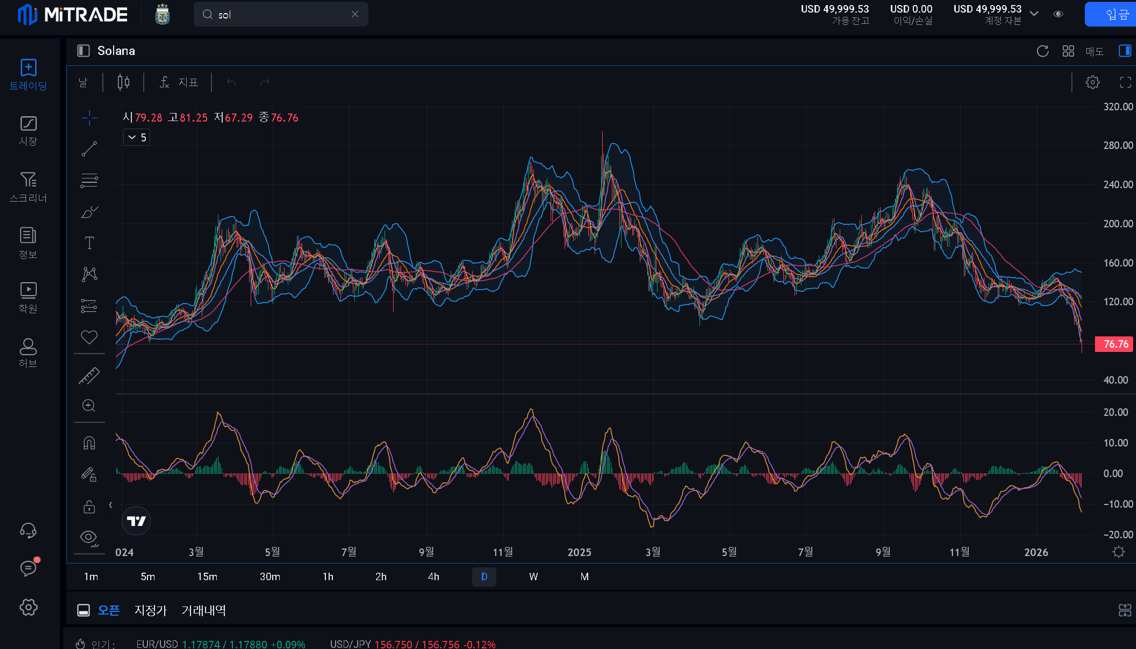
Task: Click the chart fullscreen icon
Action: [1125, 82]
